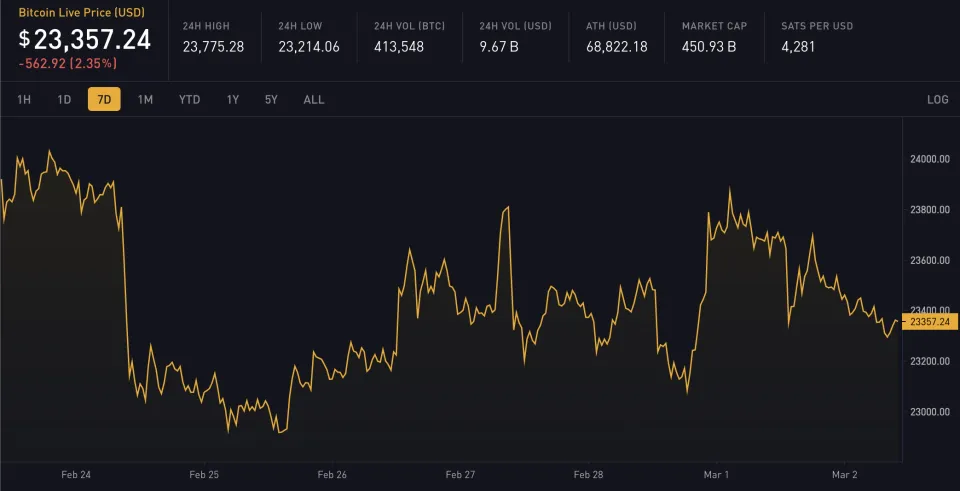The width and height of the screenshot is (960, 491).
Task: Show ALL time price history
Action: (314, 99)
